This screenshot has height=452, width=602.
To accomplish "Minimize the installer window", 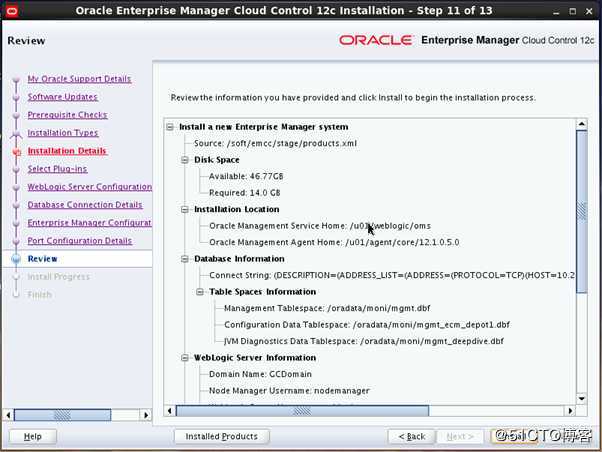I will coord(556,12).
